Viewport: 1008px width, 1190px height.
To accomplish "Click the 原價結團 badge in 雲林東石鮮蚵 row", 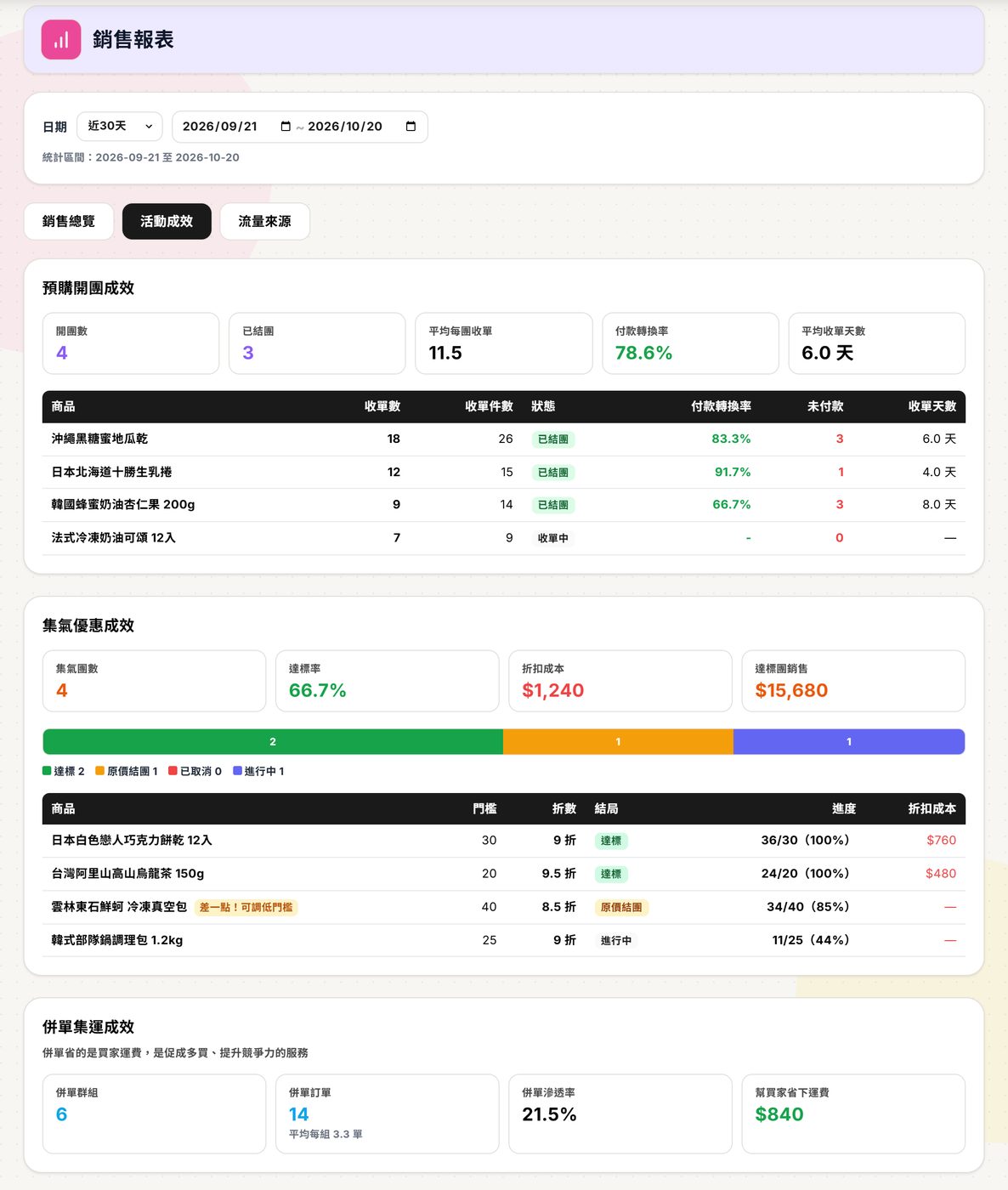I will tap(621, 907).
